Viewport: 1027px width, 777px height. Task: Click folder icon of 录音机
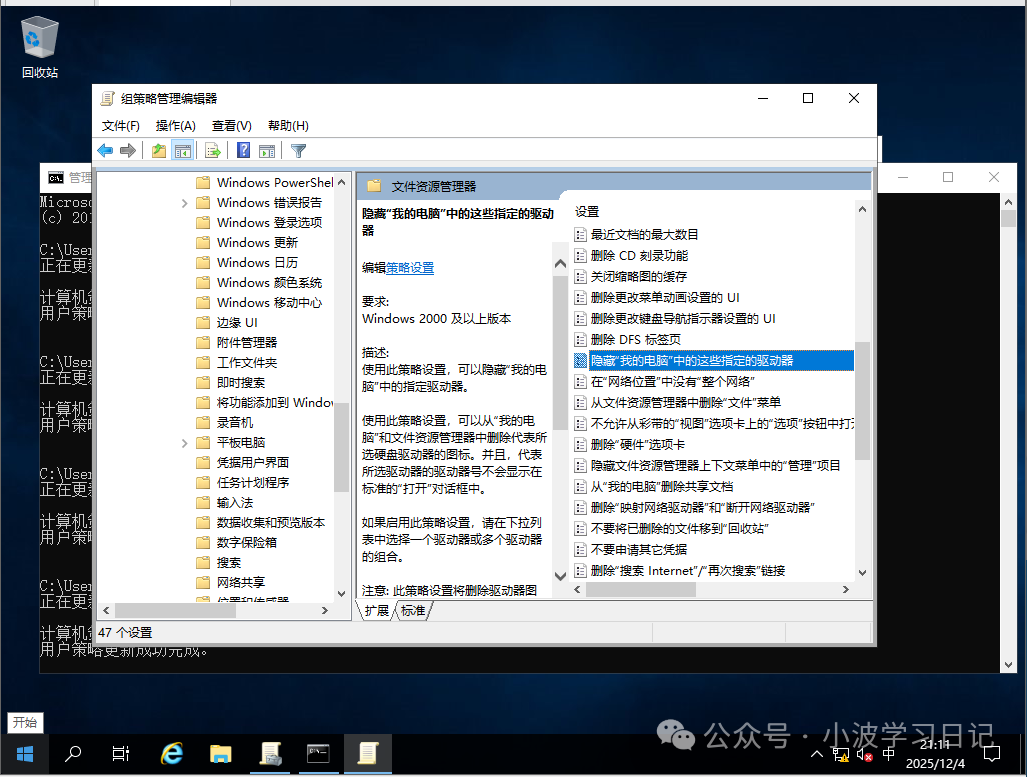click(204, 423)
